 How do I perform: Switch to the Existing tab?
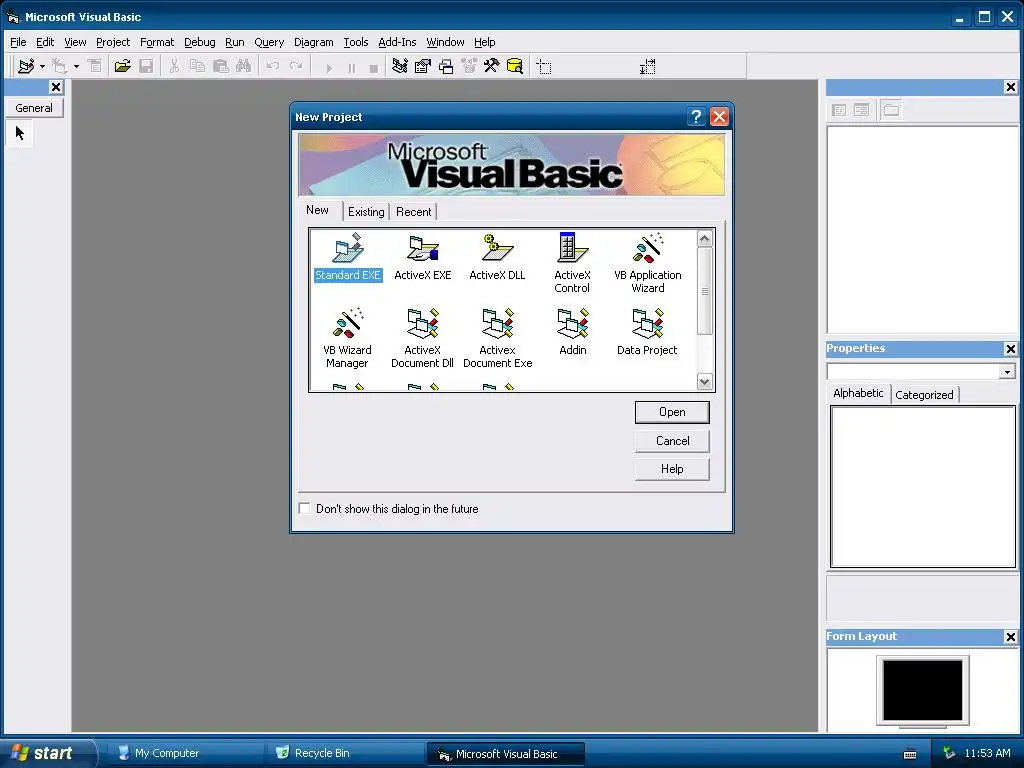366,212
